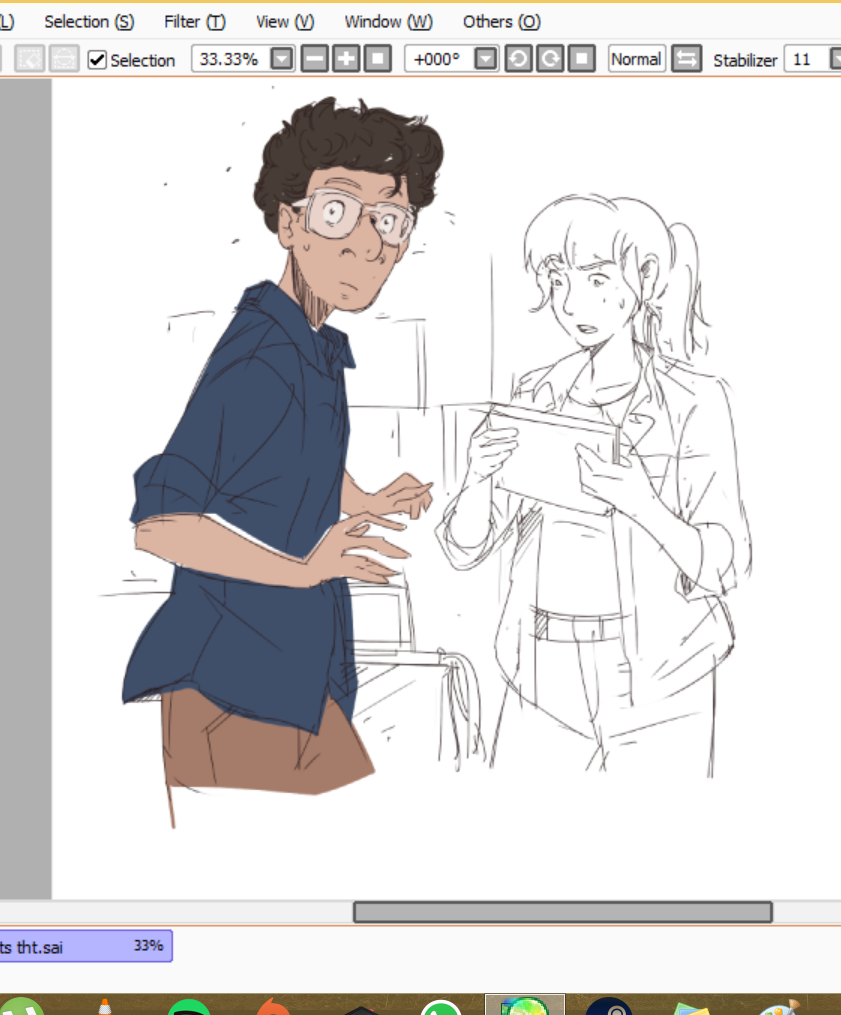
Task: Open the rotation angle dropdown arrow
Action: [486, 59]
